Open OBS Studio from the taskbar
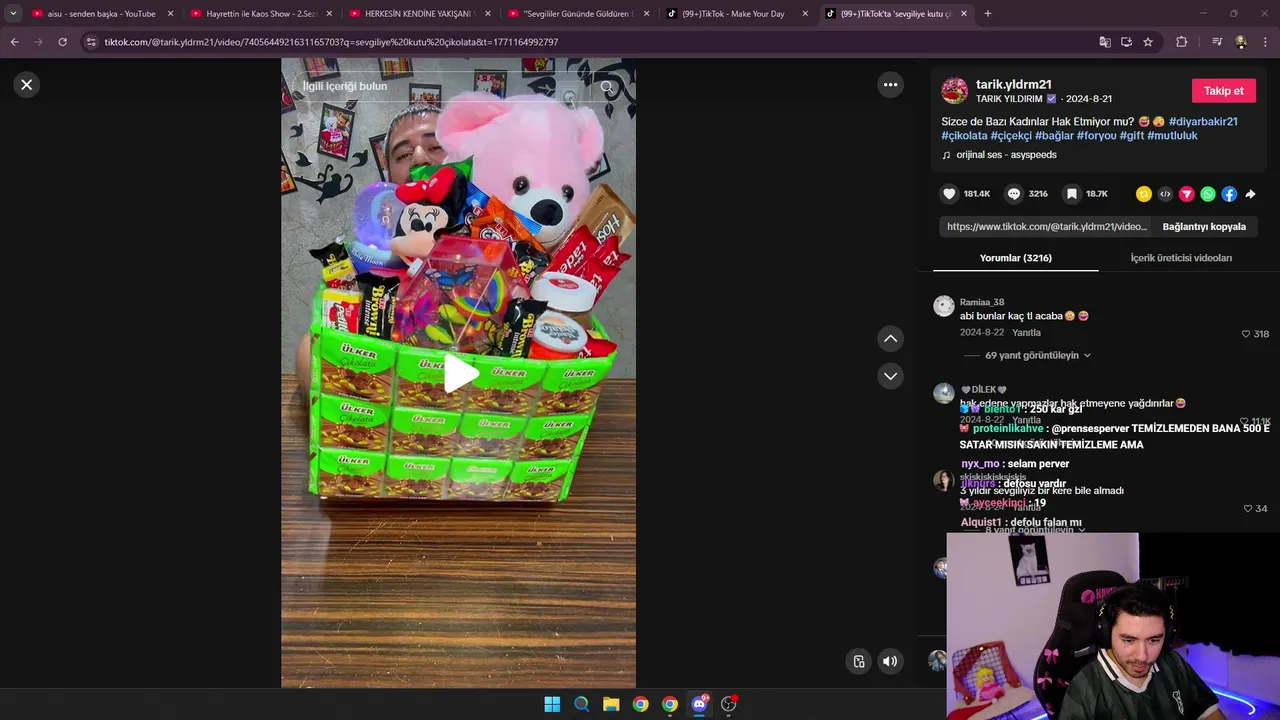The height and width of the screenshot is (720, 1280). coord(729,704)
